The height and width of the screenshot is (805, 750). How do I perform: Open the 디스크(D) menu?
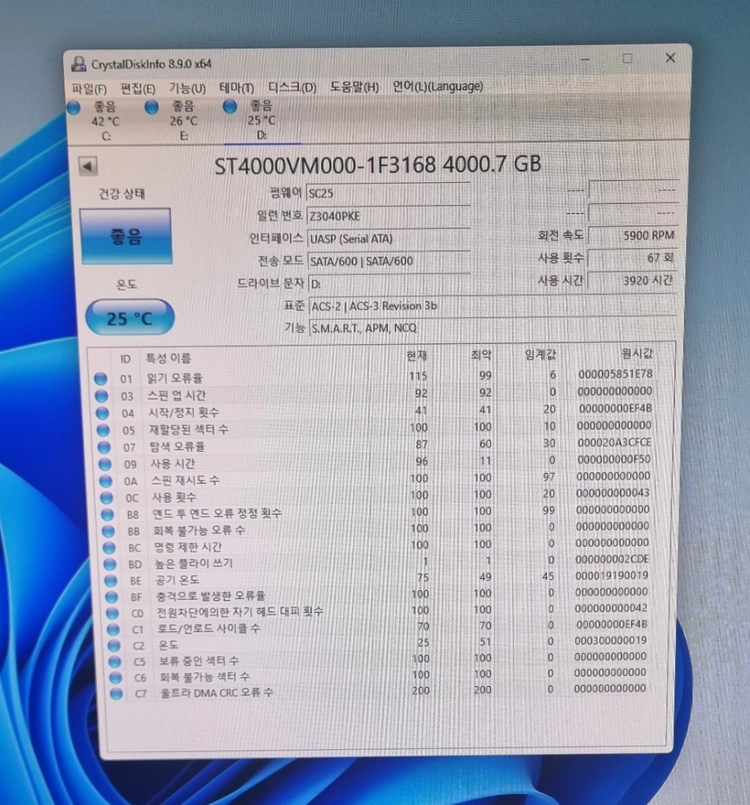point(292,87)
